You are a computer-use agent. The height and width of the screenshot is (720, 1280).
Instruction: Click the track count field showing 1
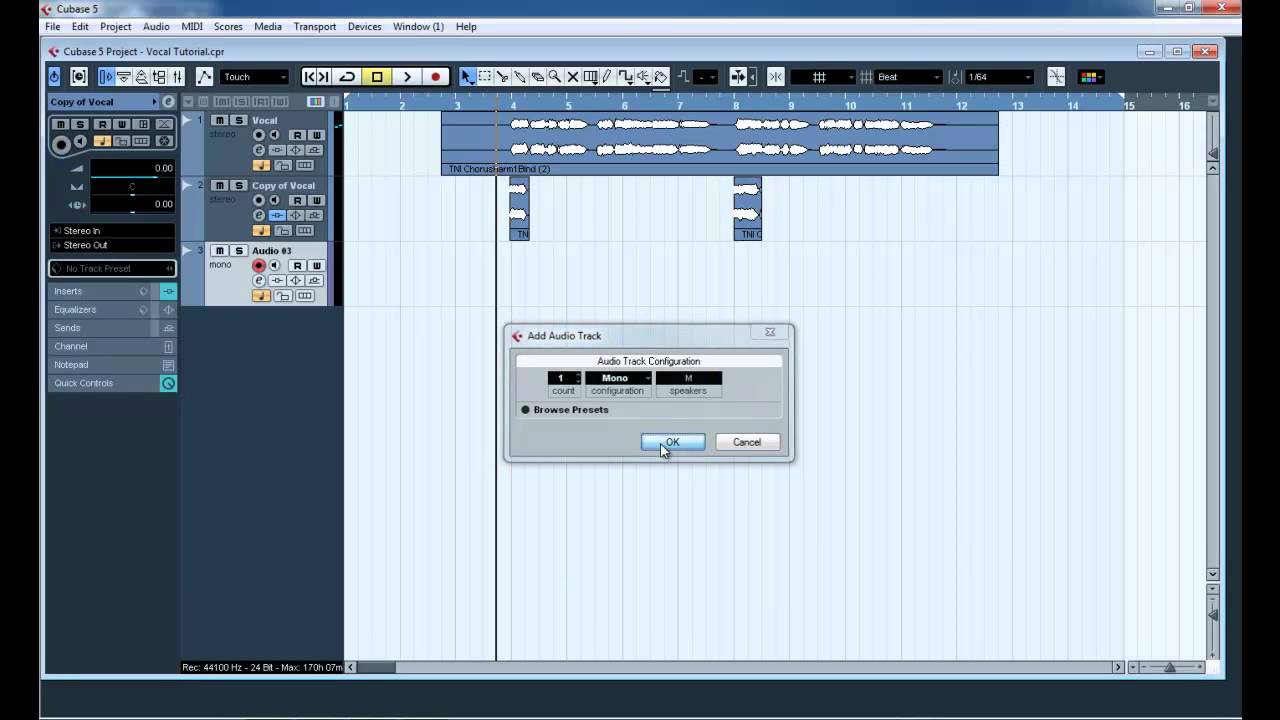(563, 378)
